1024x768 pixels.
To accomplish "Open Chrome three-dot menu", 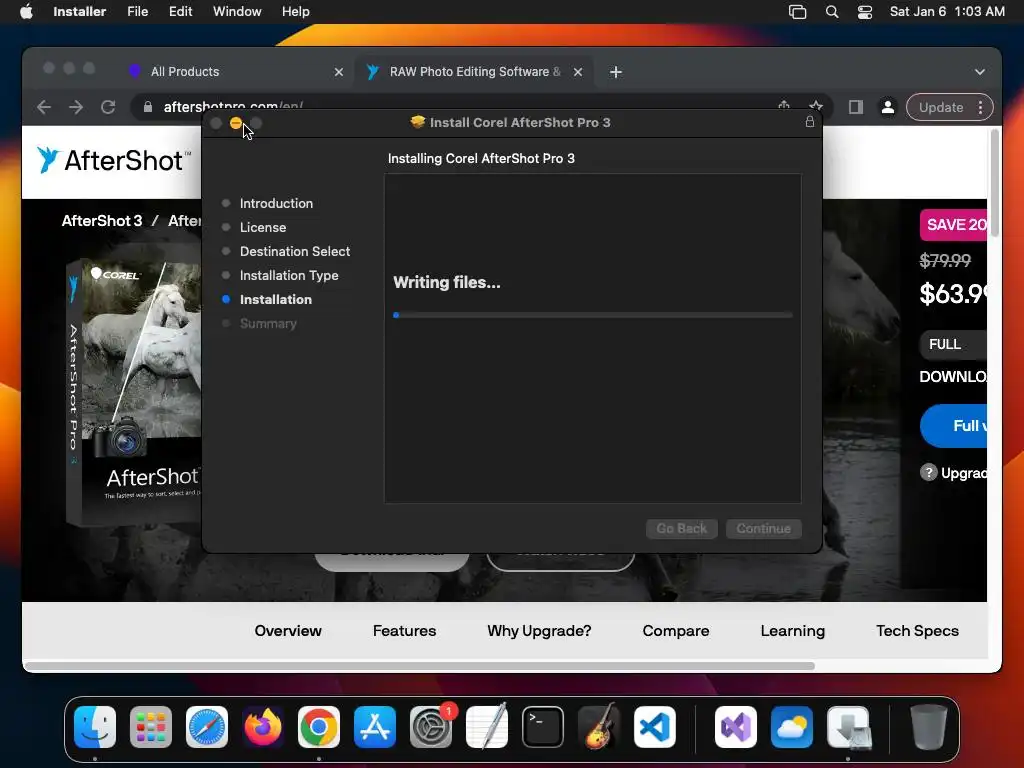I will pos(980,107).
